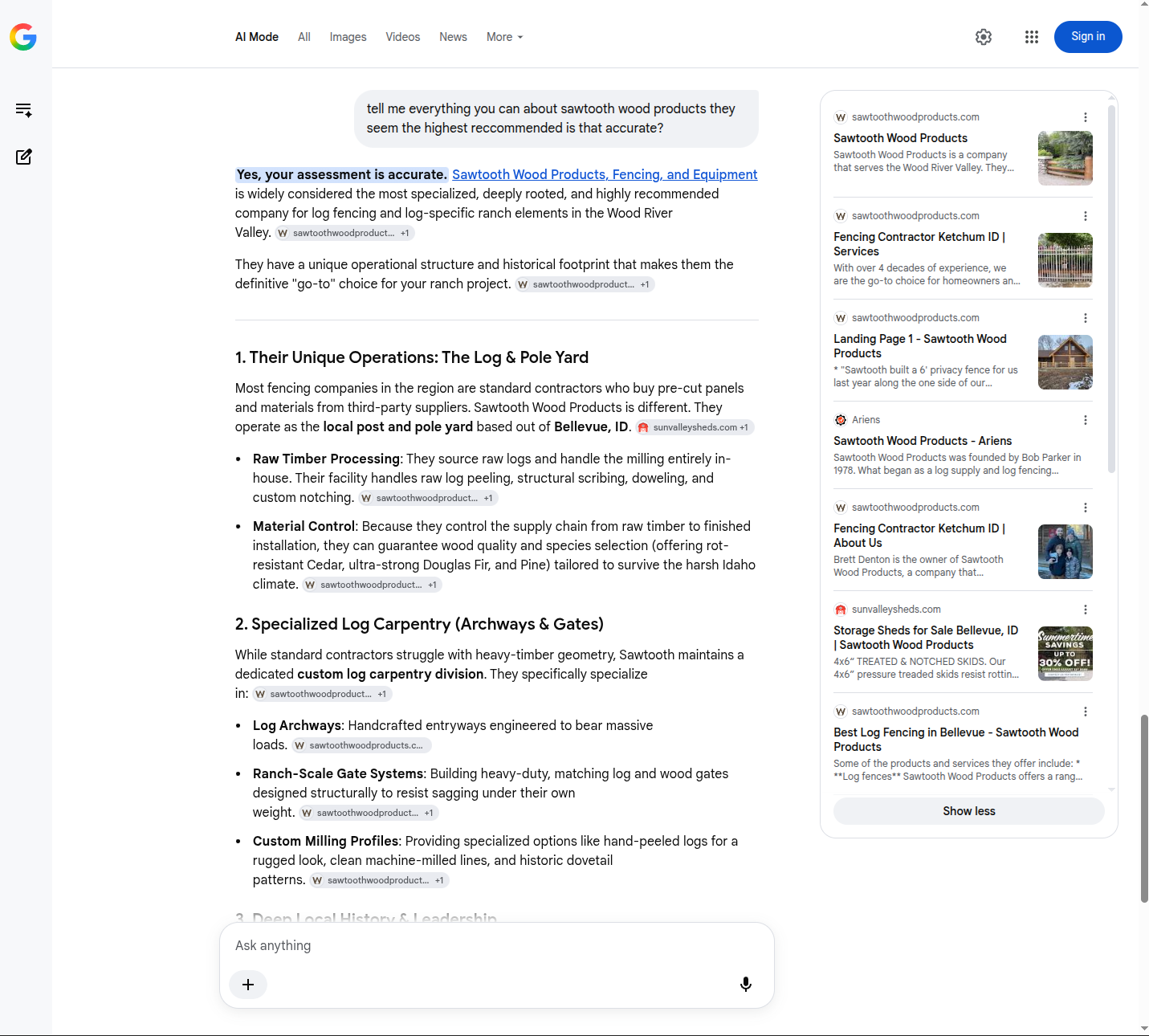Switch to the All tab

click(304, 37)
